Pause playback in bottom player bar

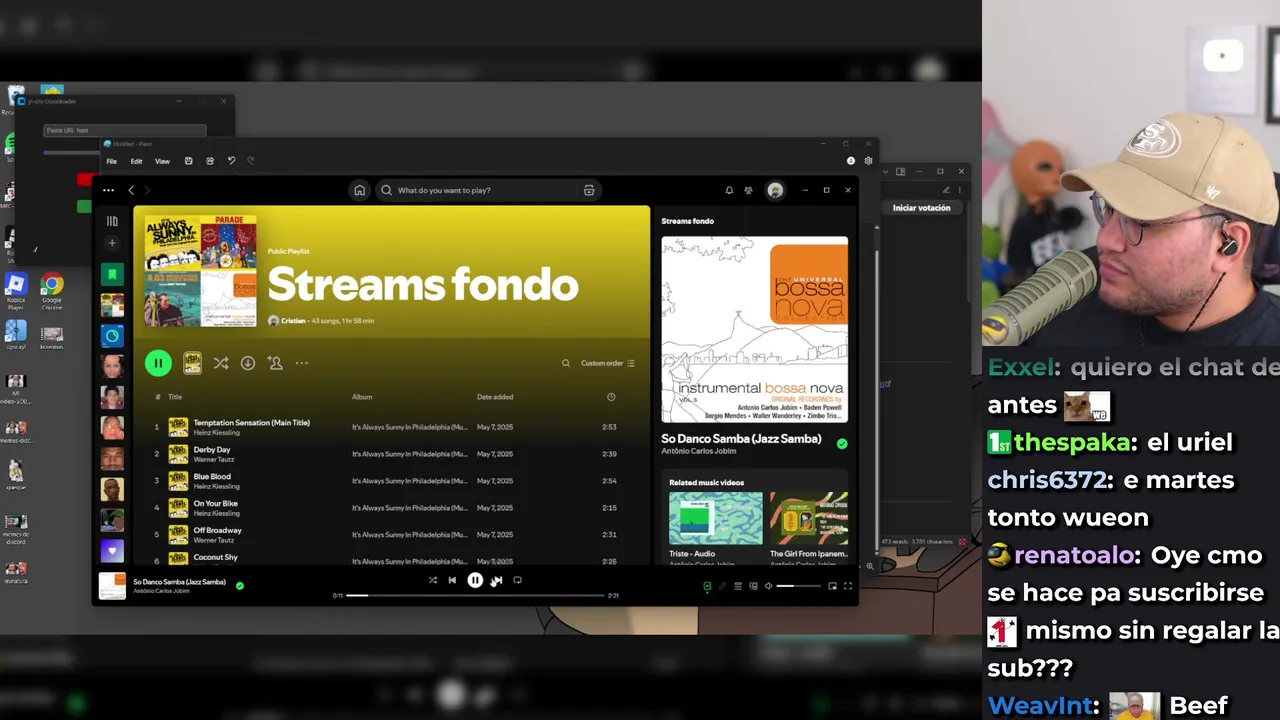click(x=475, y=580)
